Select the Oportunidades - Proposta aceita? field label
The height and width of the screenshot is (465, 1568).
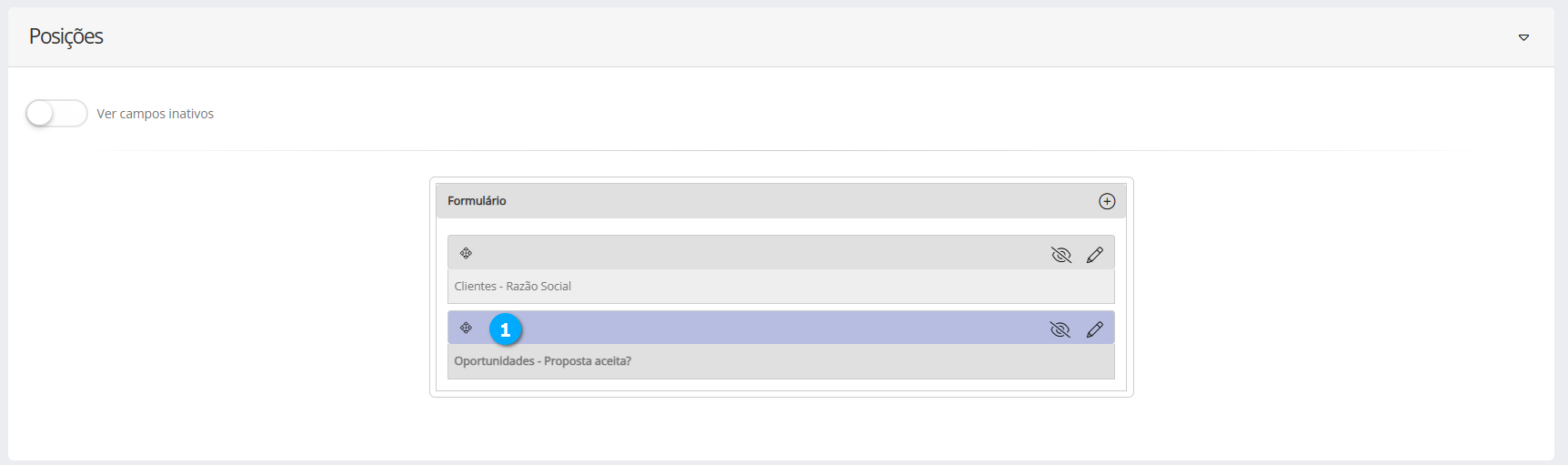pyautogui.click(x=542, y=361)
